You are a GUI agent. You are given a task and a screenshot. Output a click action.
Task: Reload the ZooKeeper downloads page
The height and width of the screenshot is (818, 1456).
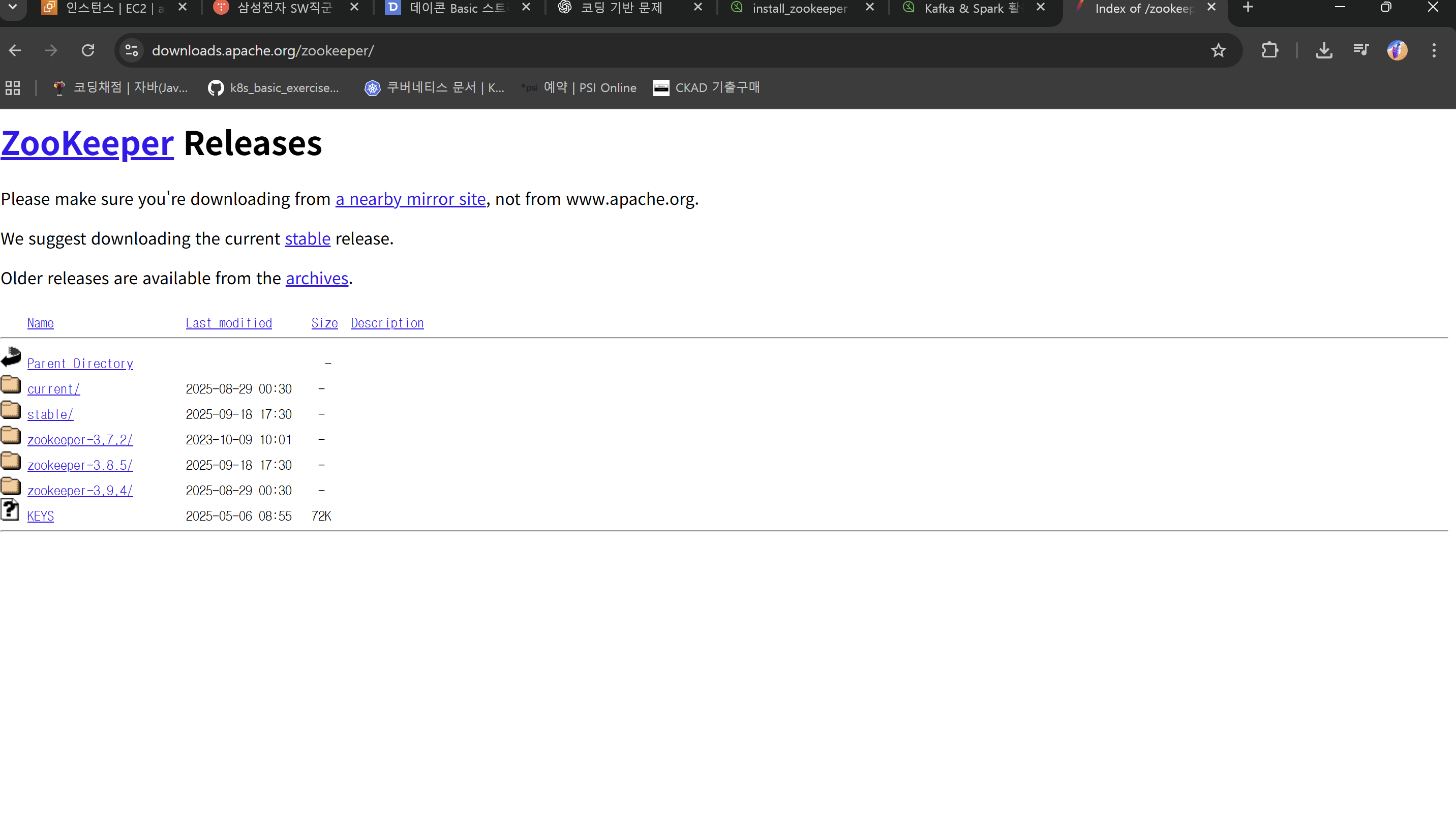pos(87,50)
